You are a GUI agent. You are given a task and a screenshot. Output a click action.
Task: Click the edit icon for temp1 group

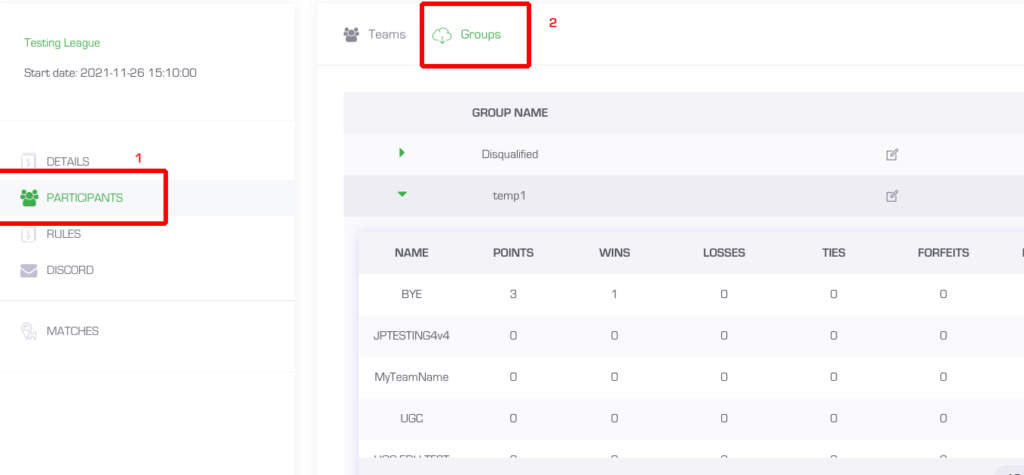point(892,196)
